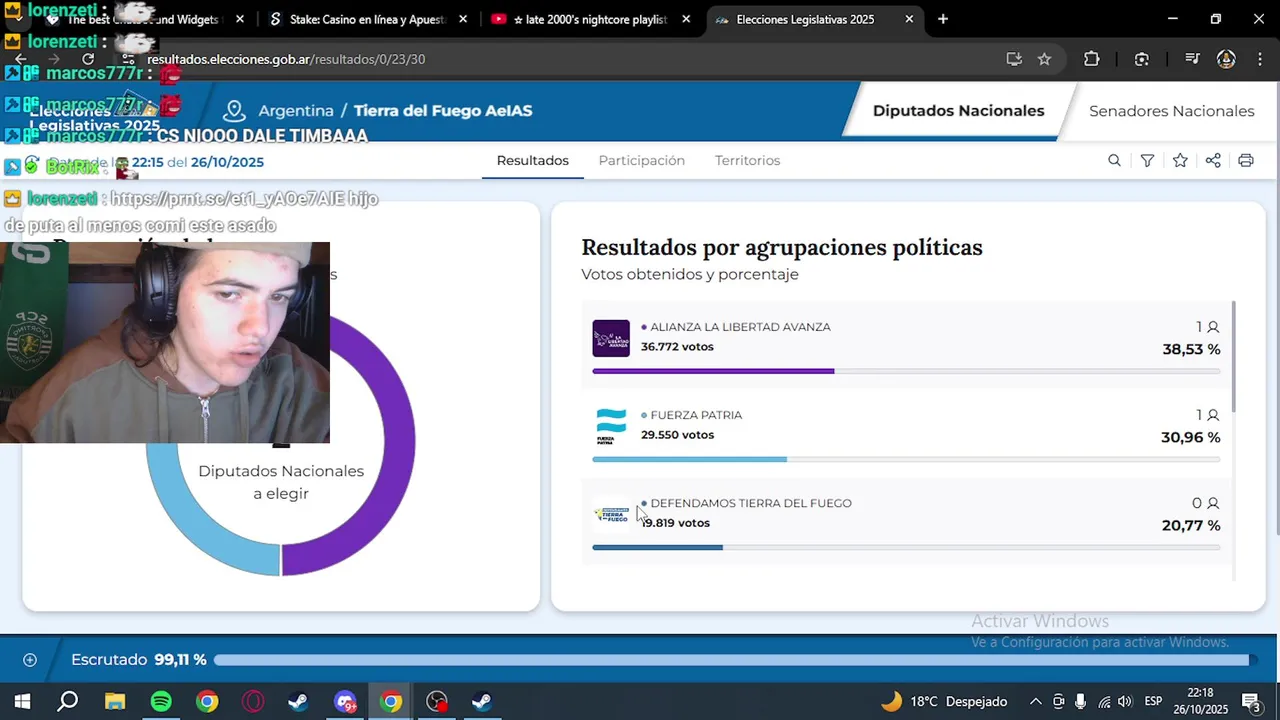
Task: Open Windows taskbar search
Action: (x=67, y=701)
